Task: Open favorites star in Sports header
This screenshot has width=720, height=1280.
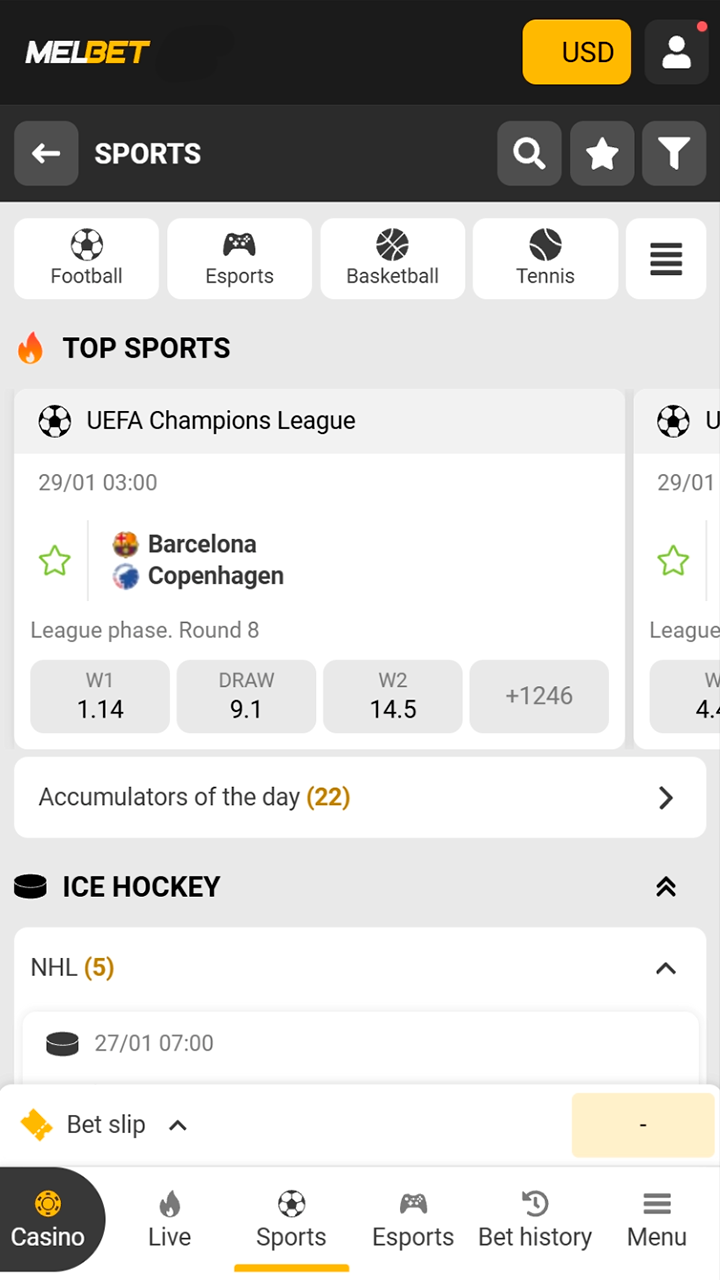Action: 602,154
